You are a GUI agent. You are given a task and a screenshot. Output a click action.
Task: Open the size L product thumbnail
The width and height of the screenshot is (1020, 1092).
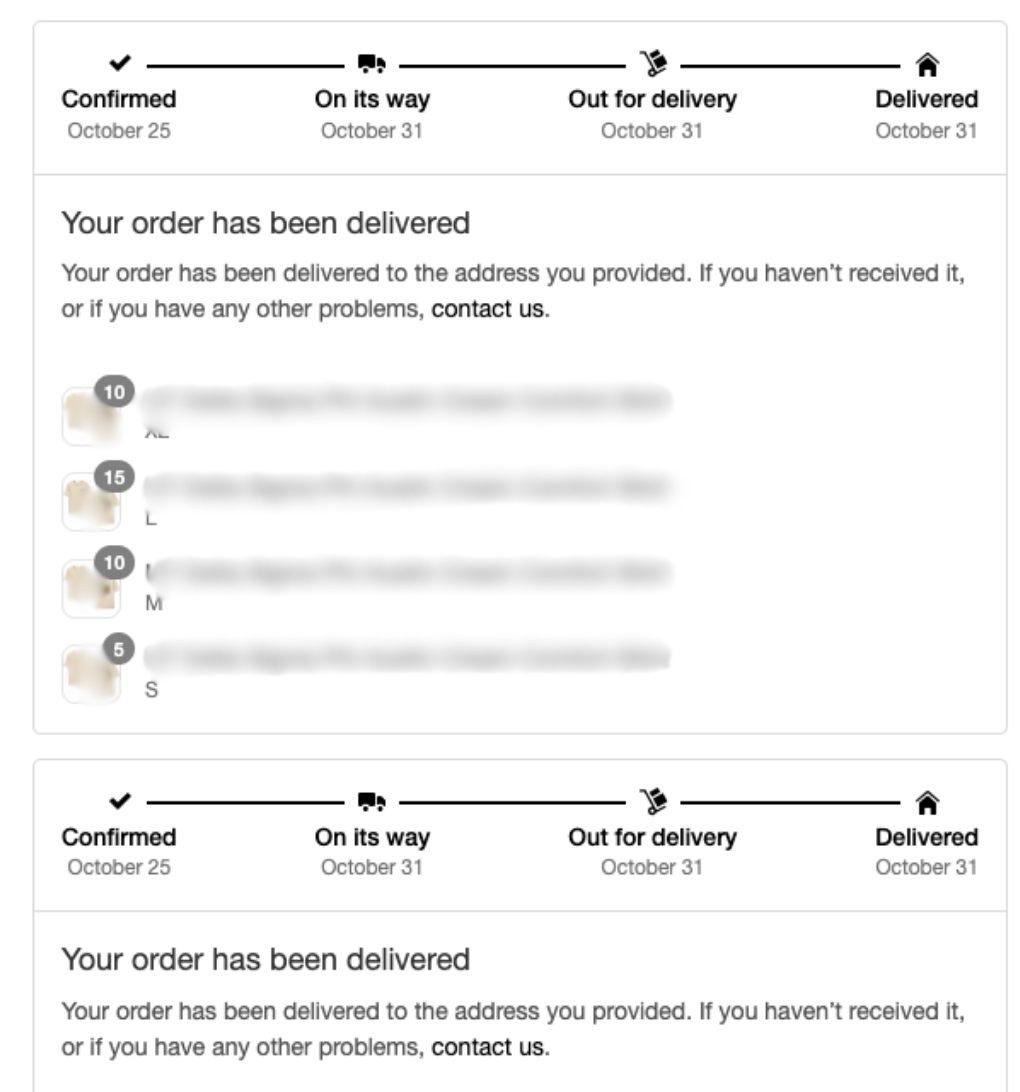point(91,502)
